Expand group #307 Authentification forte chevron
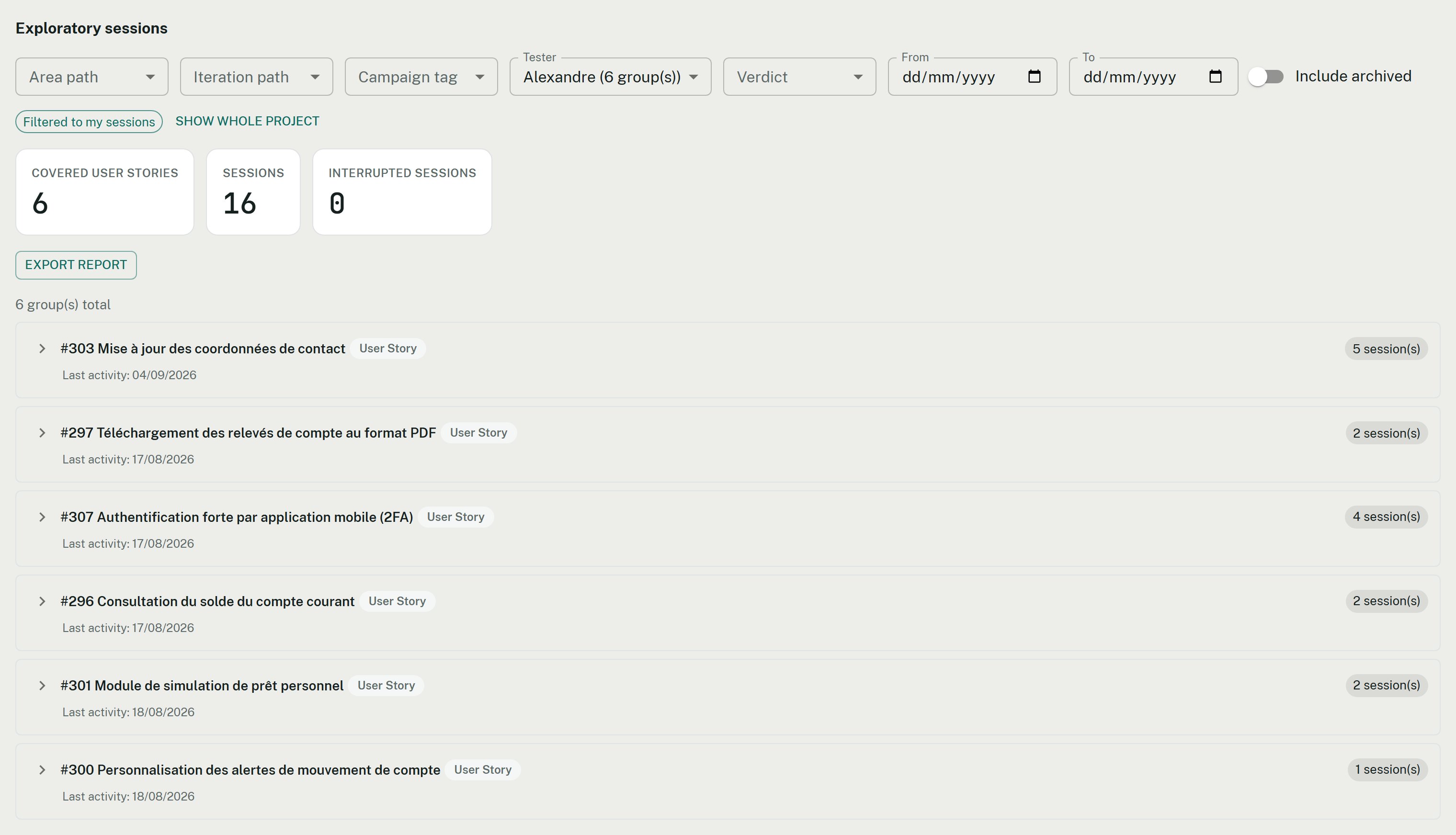The height and width of the screenshot is (835, 1456). coord(42,517)
